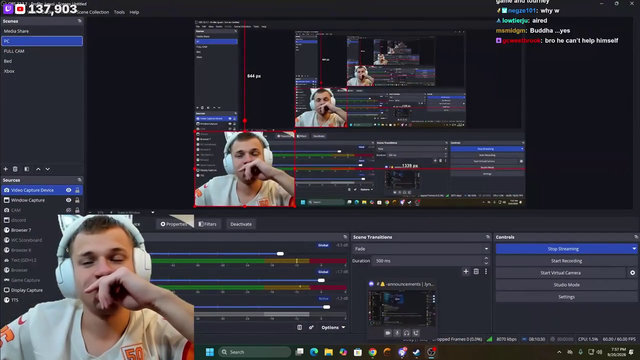
Task: Click the transition Duration input field
Action: [427, 261]
